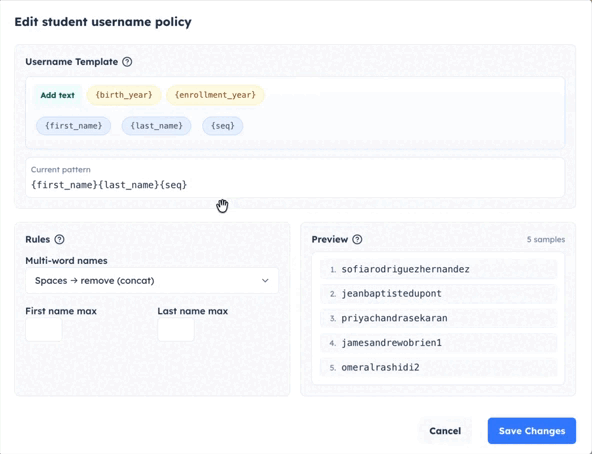Open the Preview help icon
The height and width of the screenshot is (454, 592).
click(357, 239)
